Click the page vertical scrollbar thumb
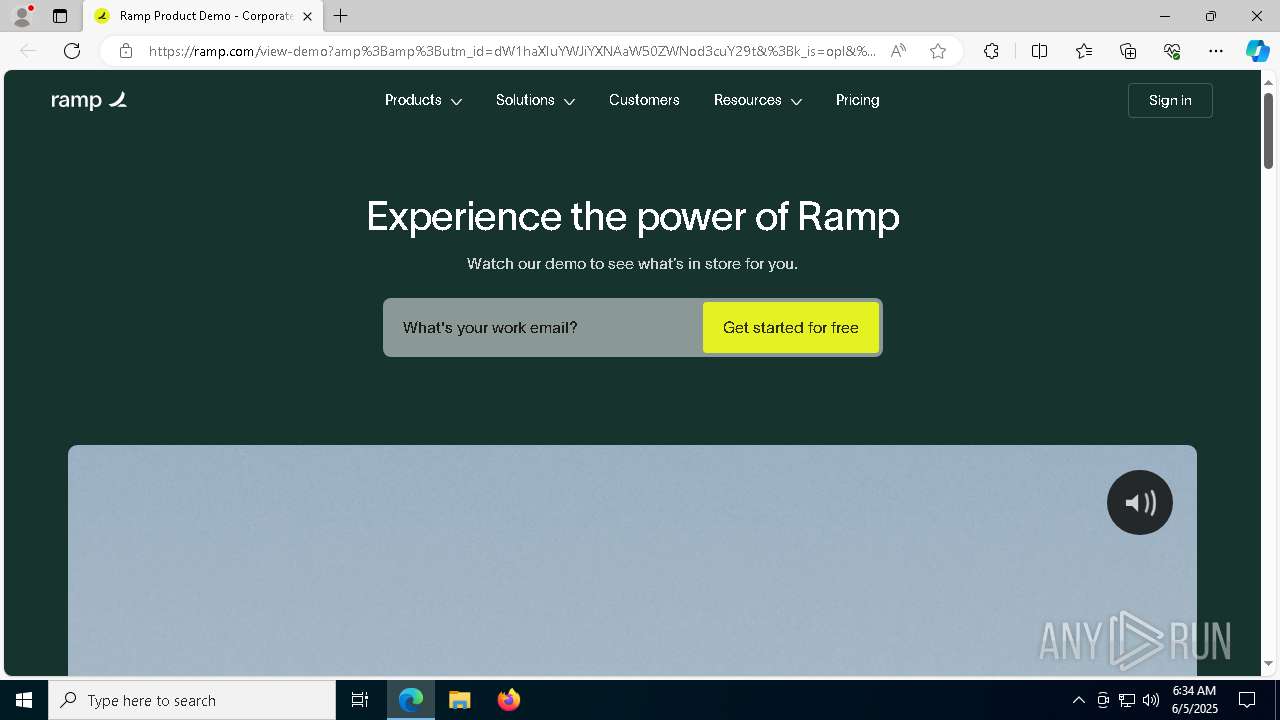The image size is (1280, 720). pos(1268,130)
